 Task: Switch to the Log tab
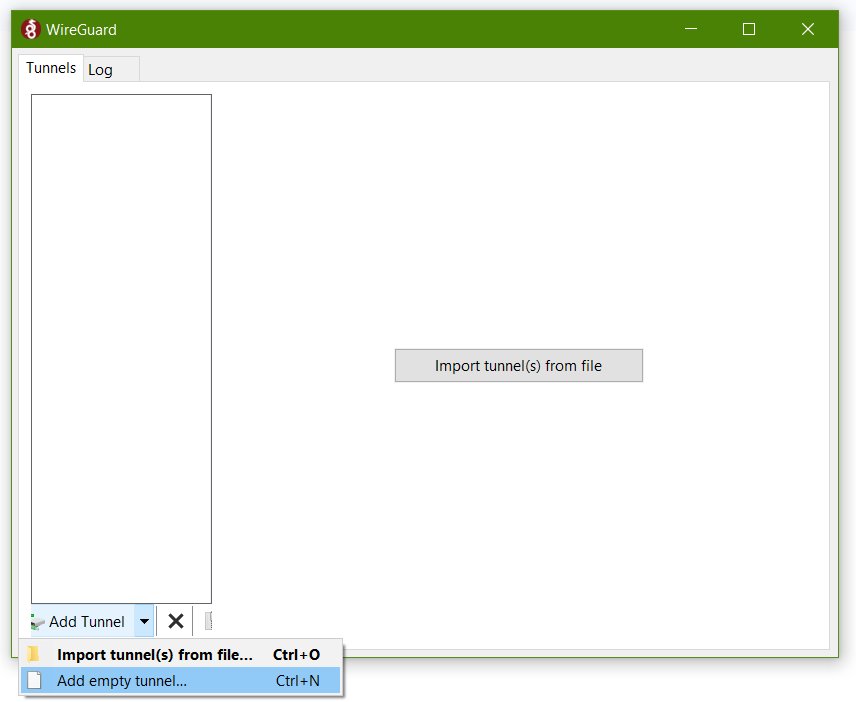pos(101,69)
